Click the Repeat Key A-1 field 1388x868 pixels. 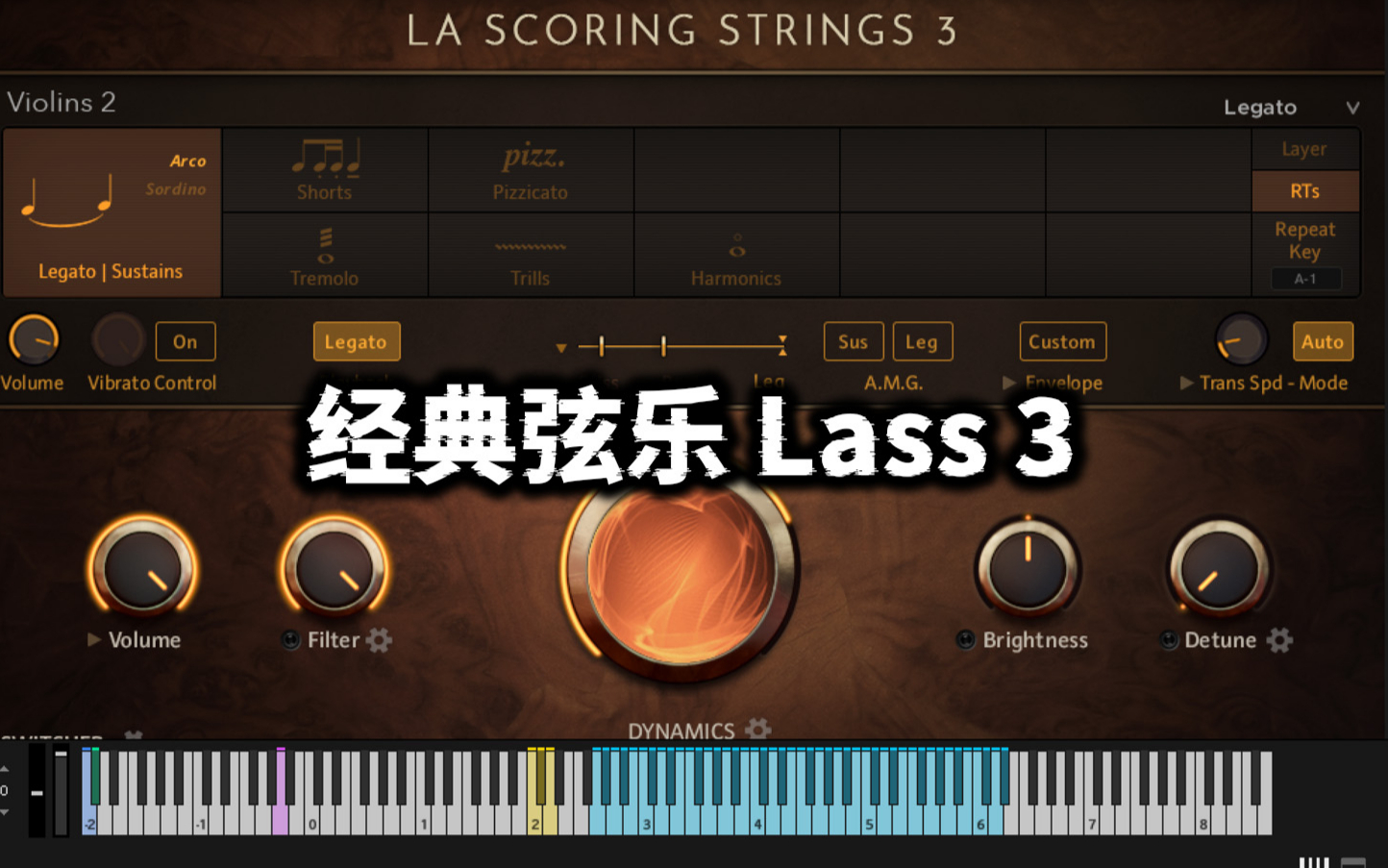coord(1305,279)
